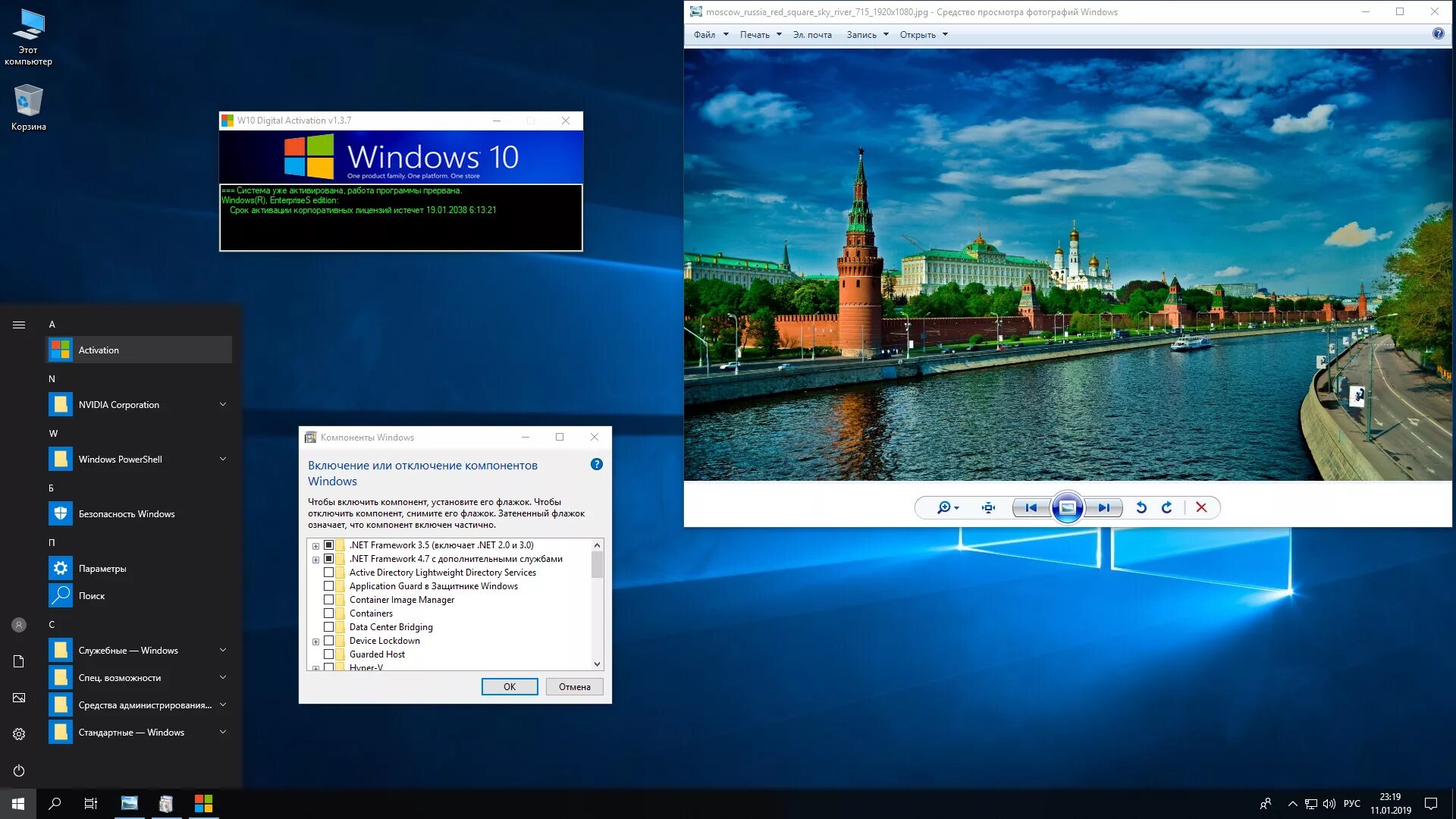The height and width of the screenshot is (819, 1456).
Task: Switch to Windows Features taskbar icon
Action: (166, 804)
